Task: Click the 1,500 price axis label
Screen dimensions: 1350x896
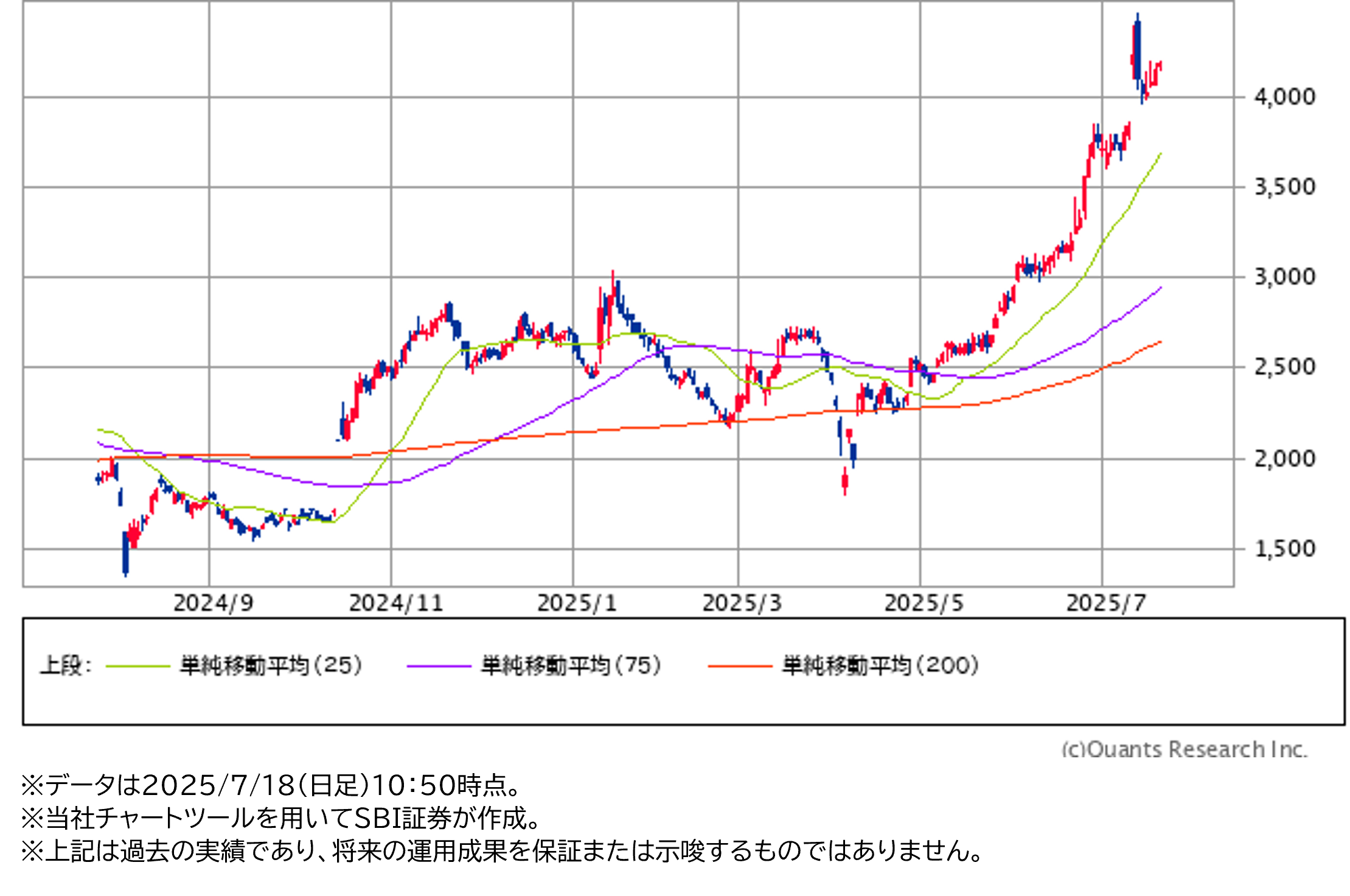Action: [1284, 549]
